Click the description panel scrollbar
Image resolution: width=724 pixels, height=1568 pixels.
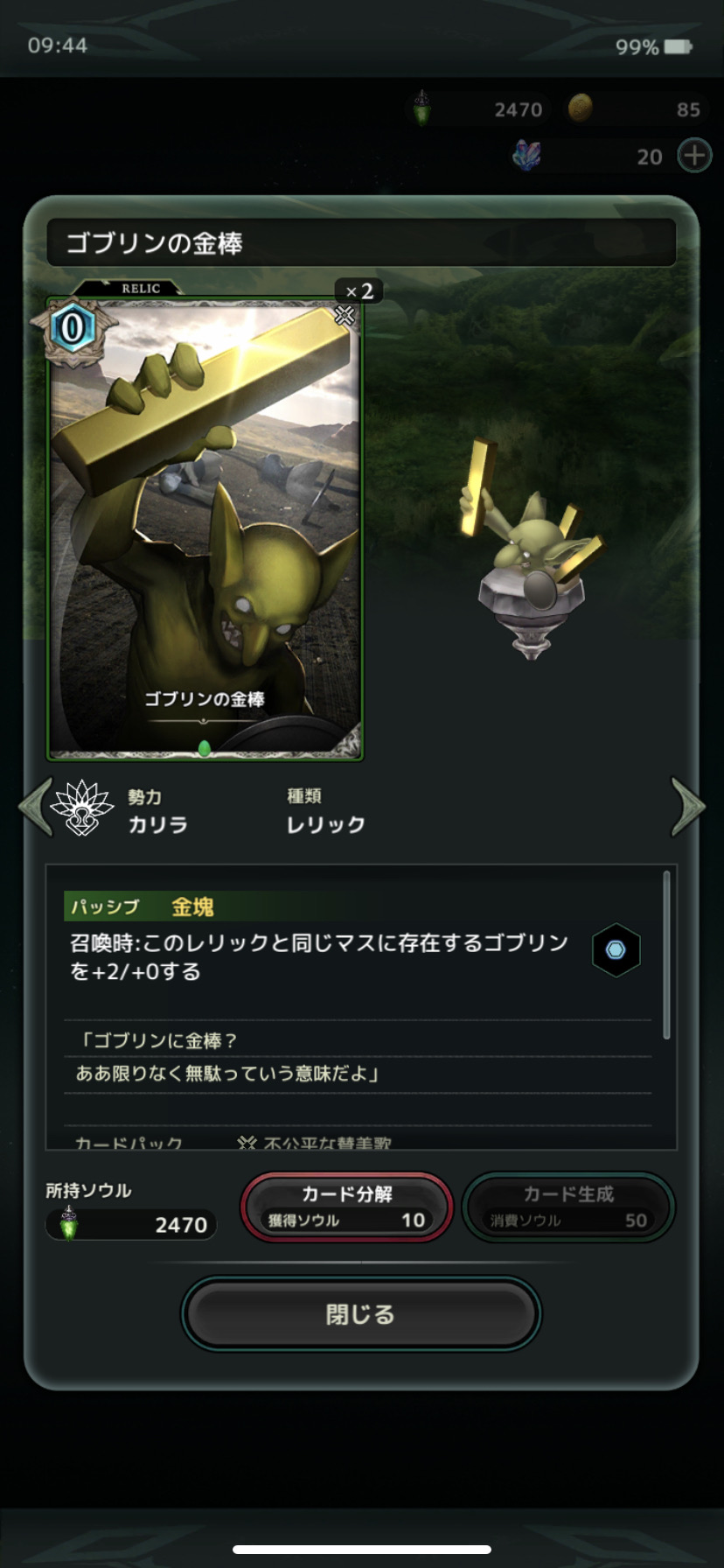point(666,955)
